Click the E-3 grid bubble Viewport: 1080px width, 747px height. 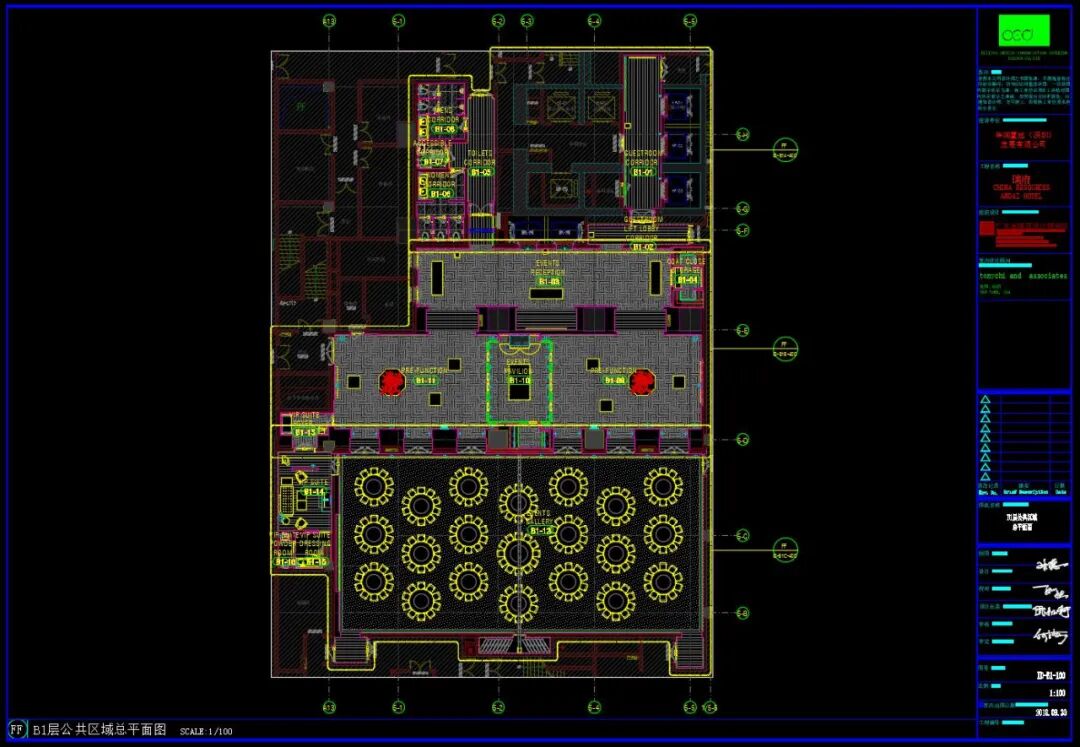point(527,21)
